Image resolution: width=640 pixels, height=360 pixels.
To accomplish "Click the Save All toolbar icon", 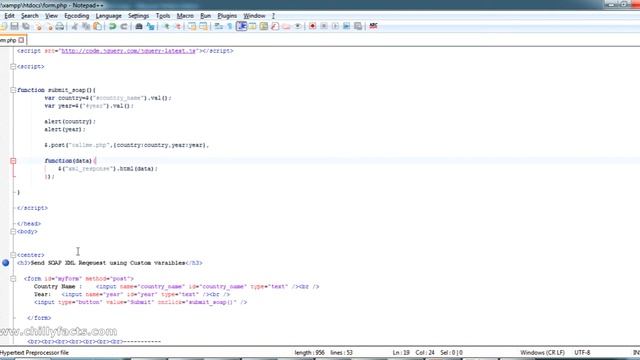I will tap(26, 27).
